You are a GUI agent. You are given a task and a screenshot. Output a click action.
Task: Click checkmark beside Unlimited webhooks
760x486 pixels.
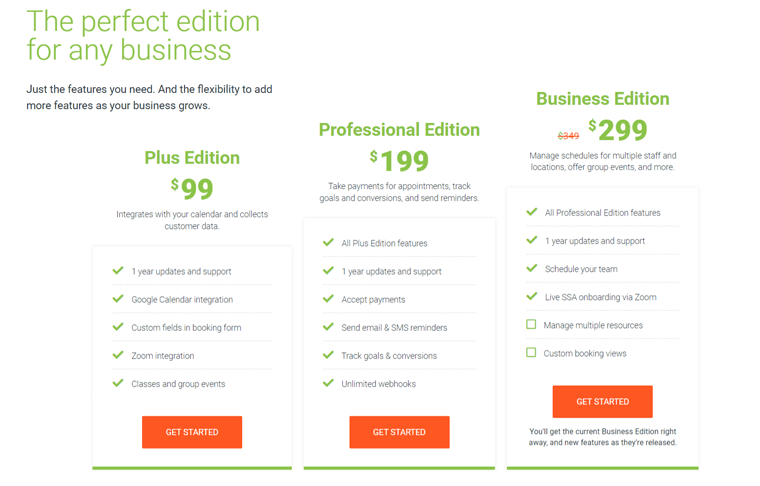tap(328, 383)
